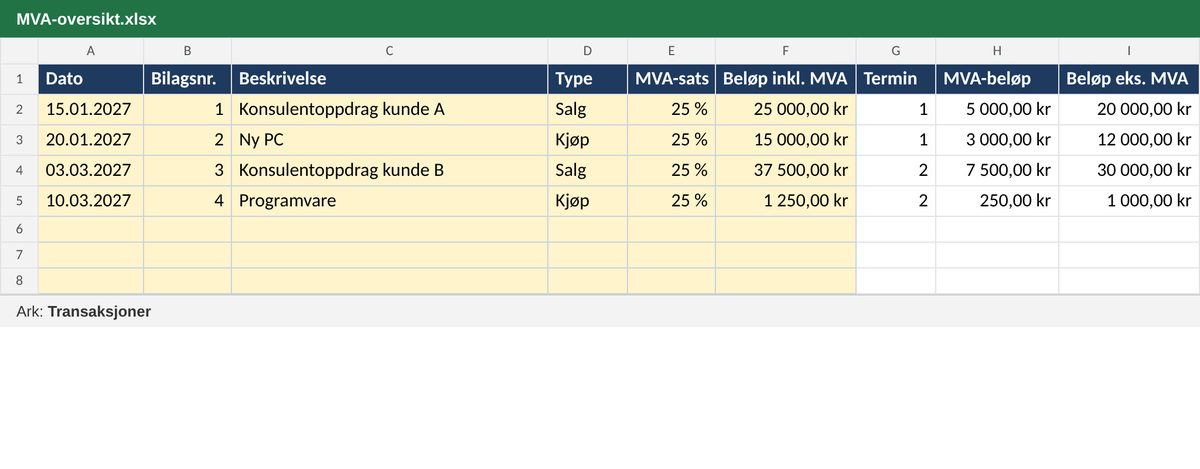Click Type cell in 'Programvare' row
The height and width of the screenshot is (469, 1200).
tap(588, 201)
